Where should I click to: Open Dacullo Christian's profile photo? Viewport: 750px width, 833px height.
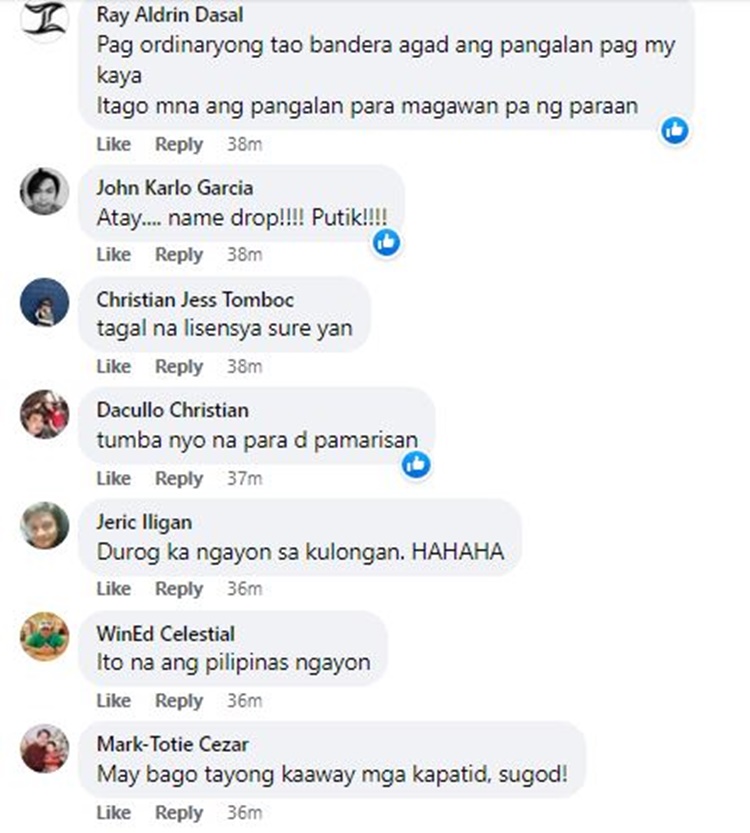[45, 414]
